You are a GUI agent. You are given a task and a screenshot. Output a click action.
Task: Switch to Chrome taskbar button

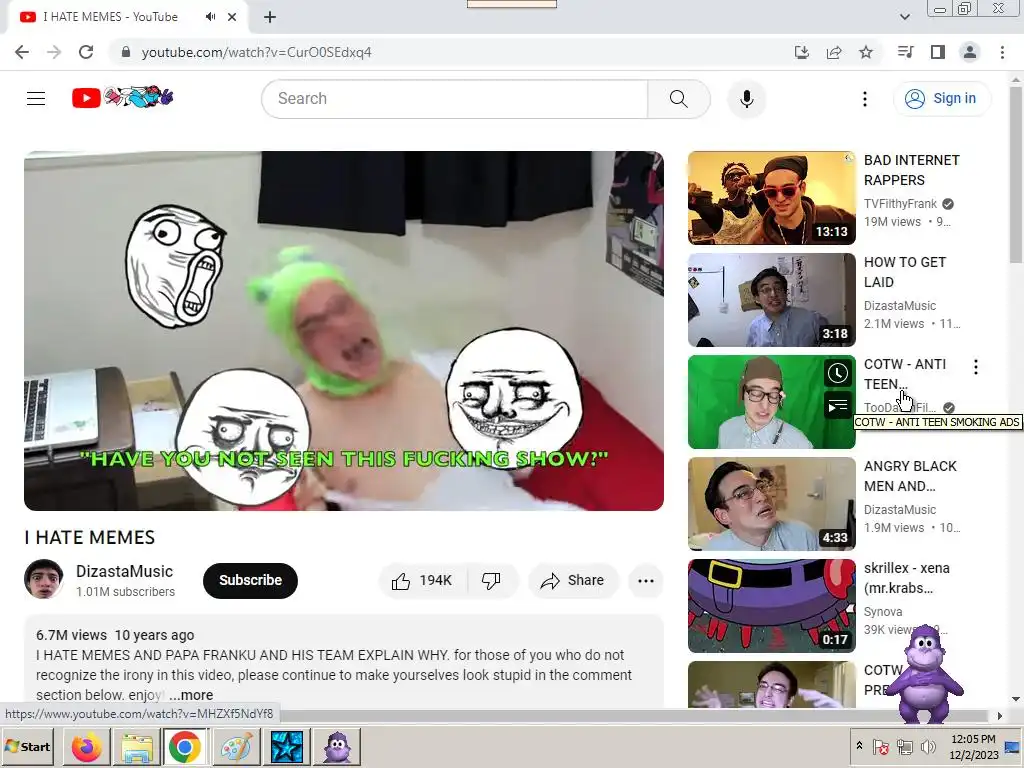click(x=185, y=746)
